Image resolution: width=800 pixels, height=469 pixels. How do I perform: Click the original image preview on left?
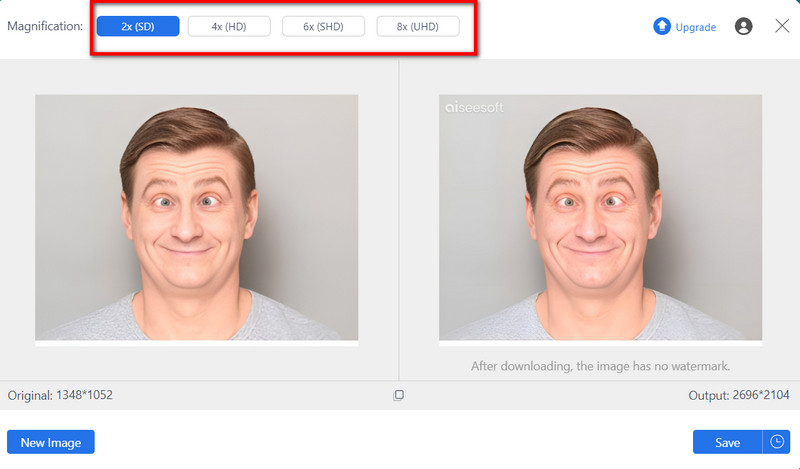pyautogui.click(x=196, y=217)
